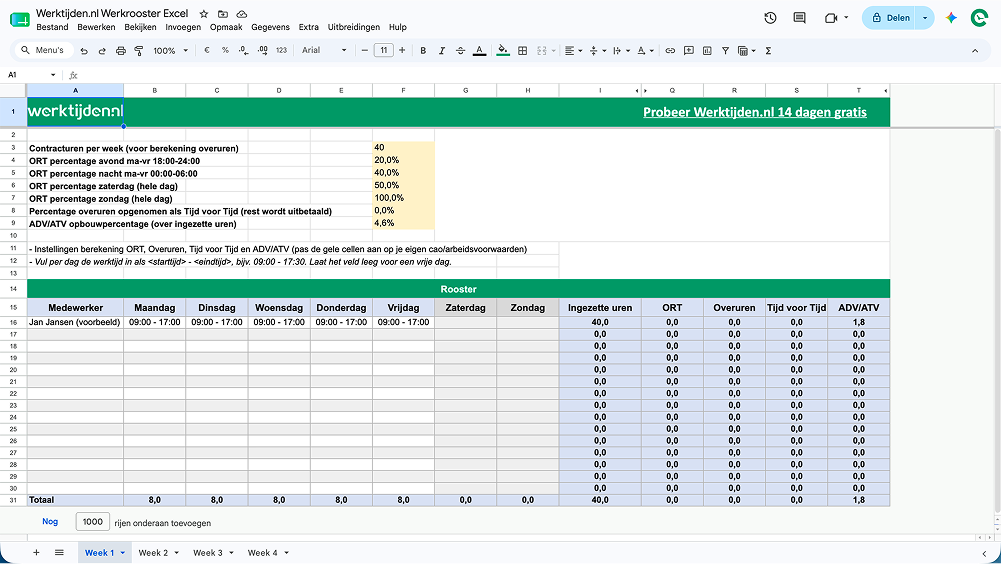The height and width of the screenshot is (564, 1001).
Task: Start a video call with camera icon
Action: (x=831, y=18)
